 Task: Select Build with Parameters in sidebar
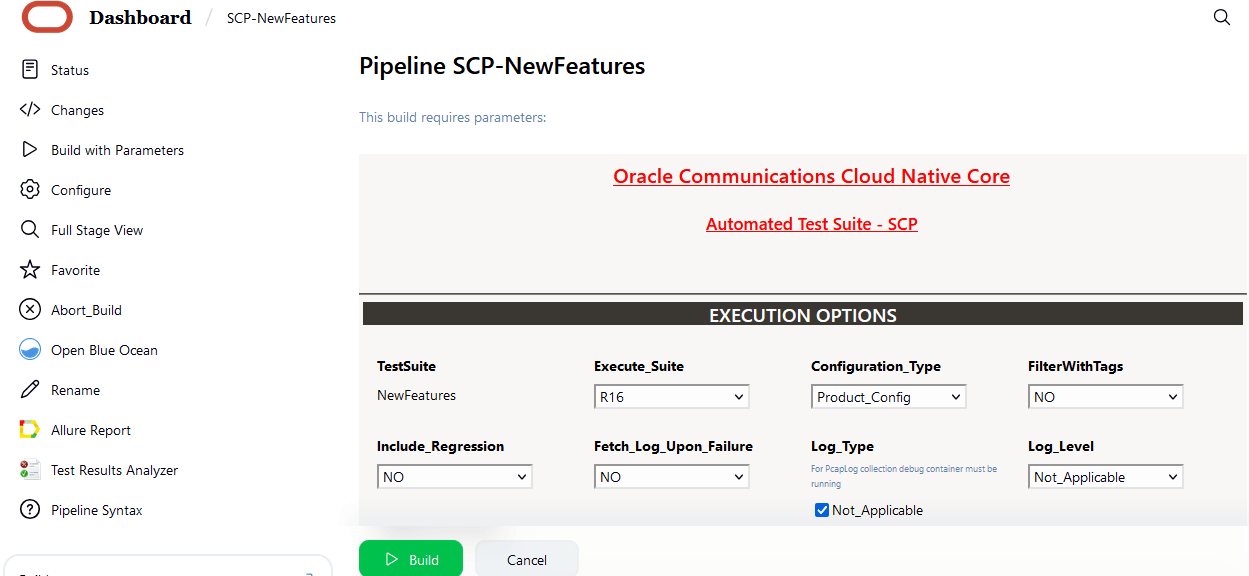(x=118, y=150)
